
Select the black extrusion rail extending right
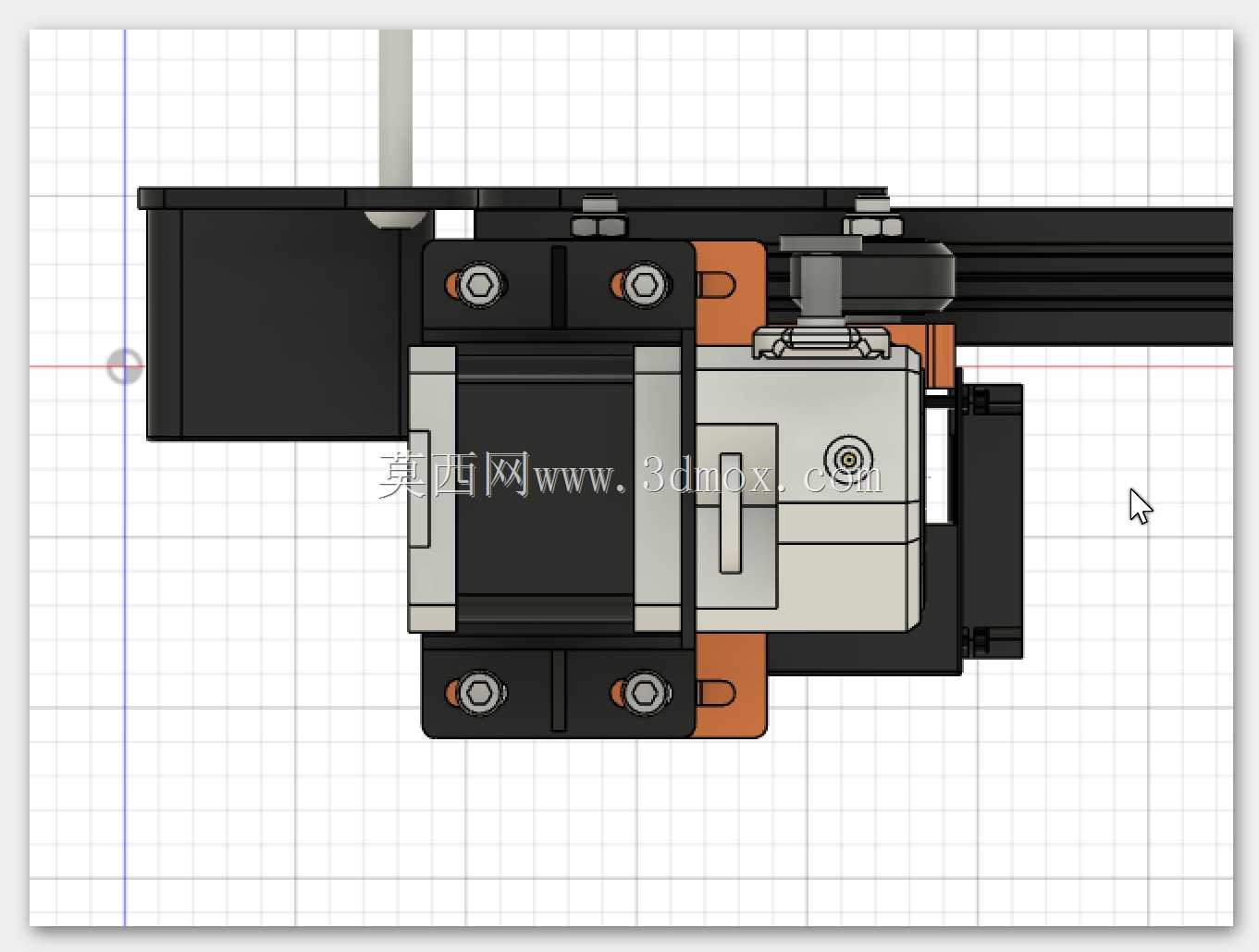[x=1092, y=277]
